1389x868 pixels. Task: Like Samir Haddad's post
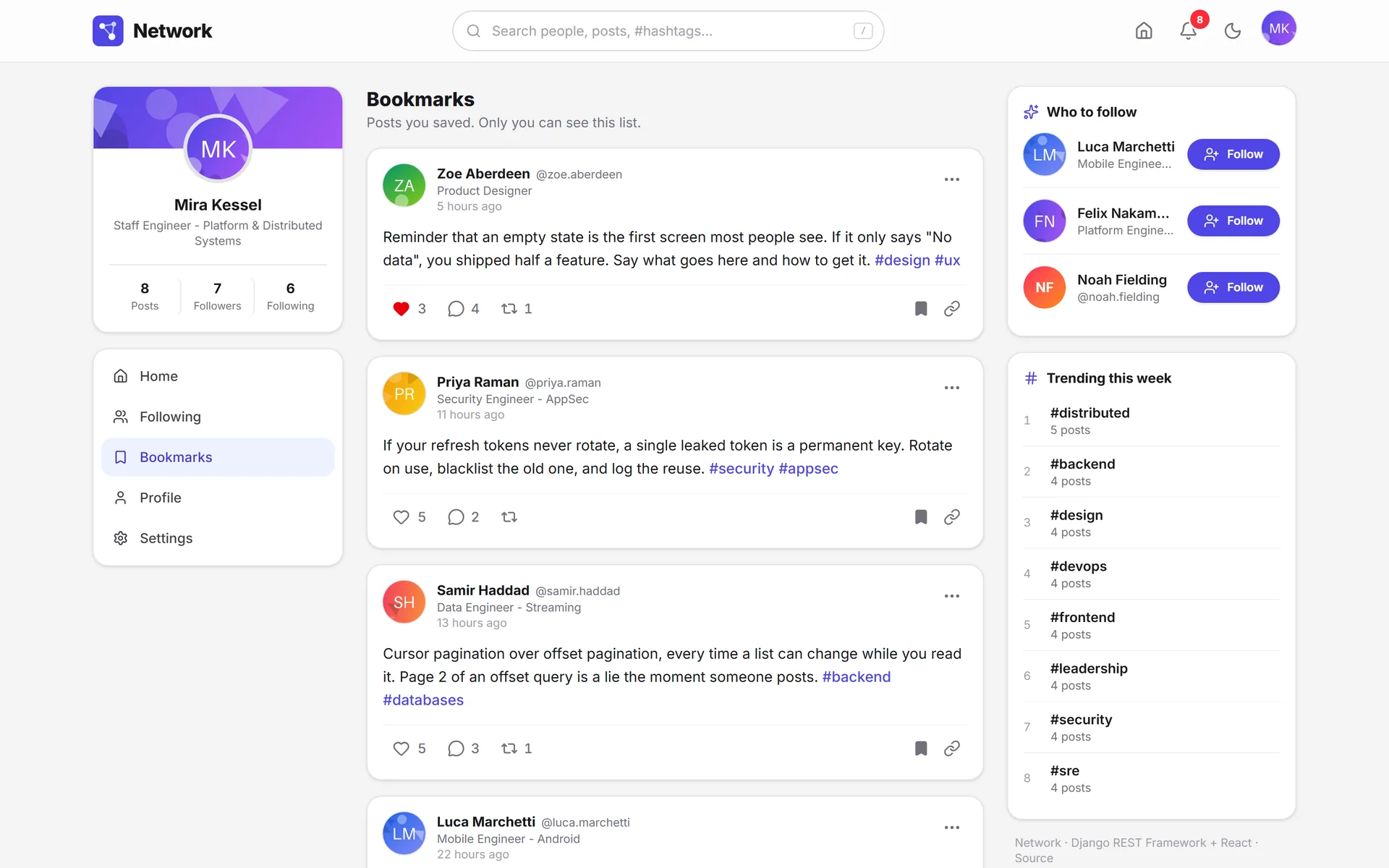click(402, 749)
